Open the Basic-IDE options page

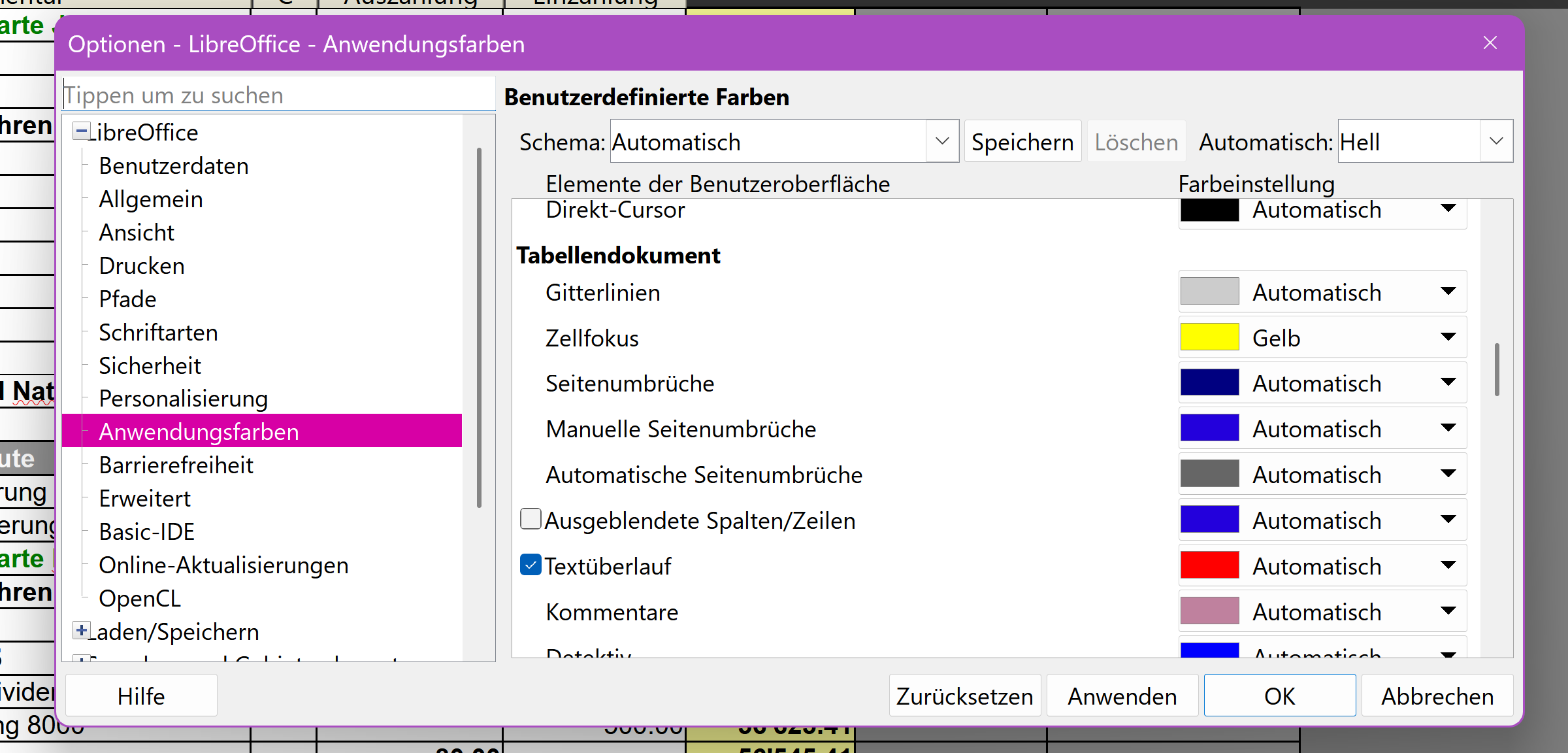tap(147, 532)
